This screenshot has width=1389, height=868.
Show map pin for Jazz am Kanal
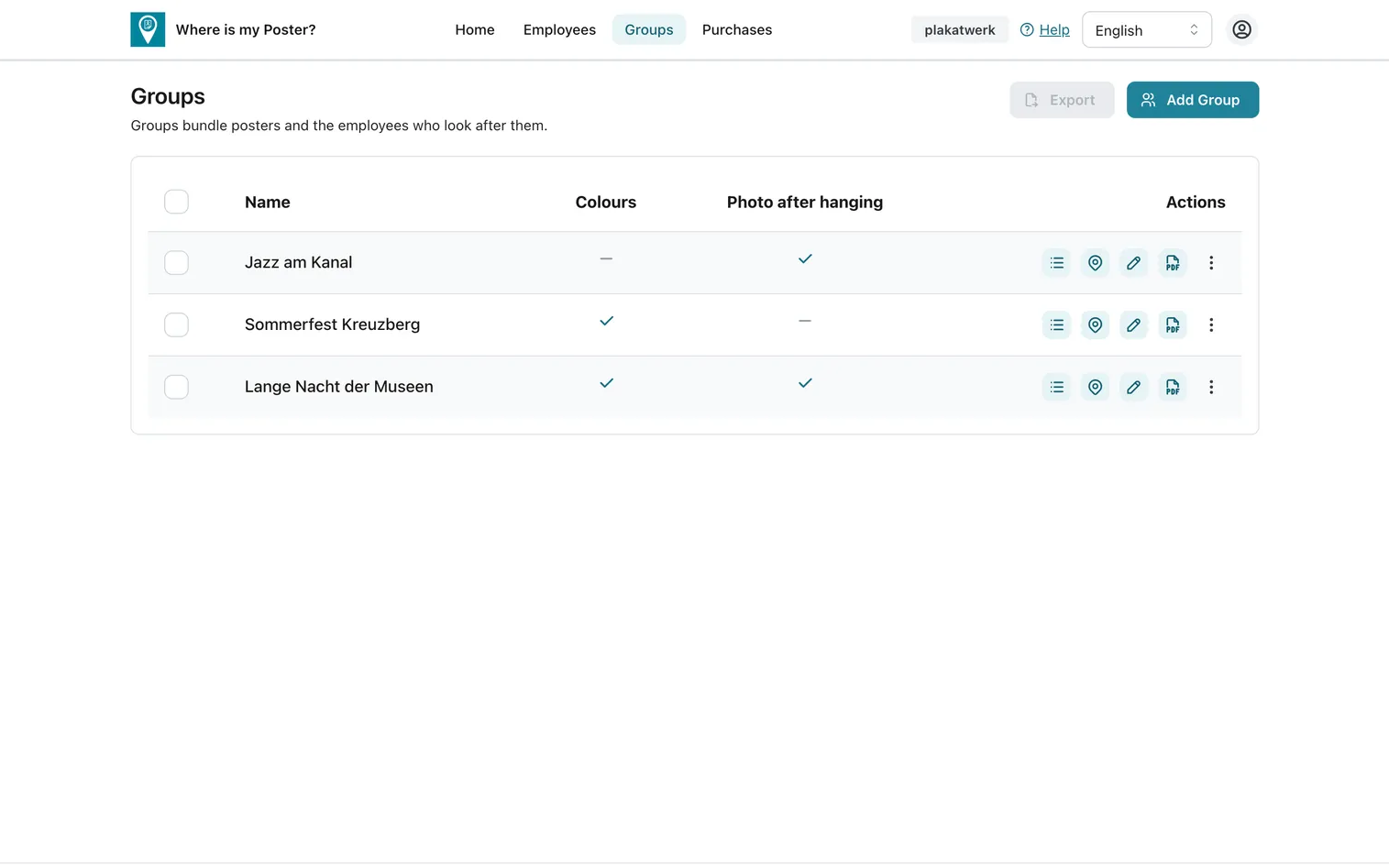pos(1095,263)
